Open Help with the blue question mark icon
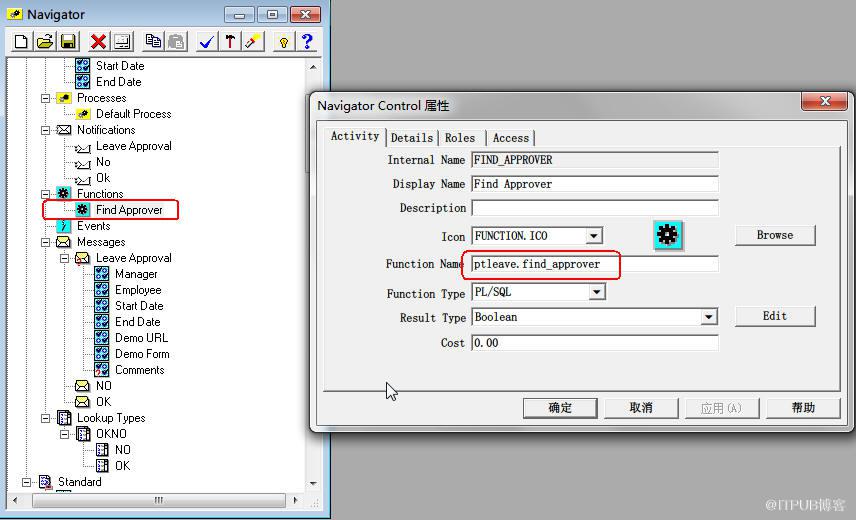856x520 pixels. coord(307,42)
